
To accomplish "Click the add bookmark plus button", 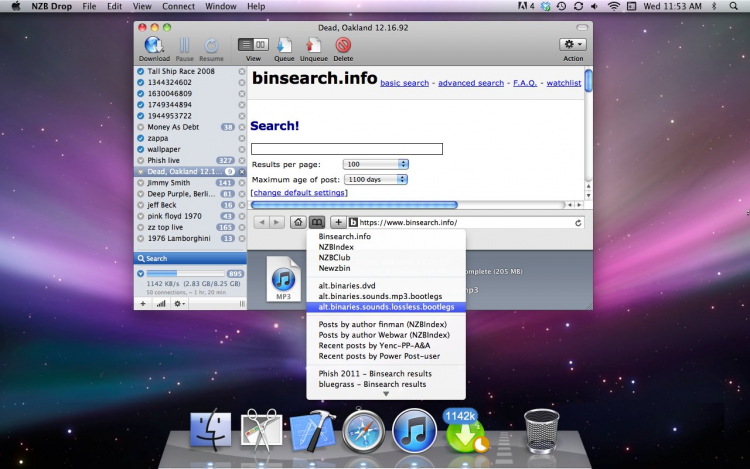I will click(x=338, y=222).
